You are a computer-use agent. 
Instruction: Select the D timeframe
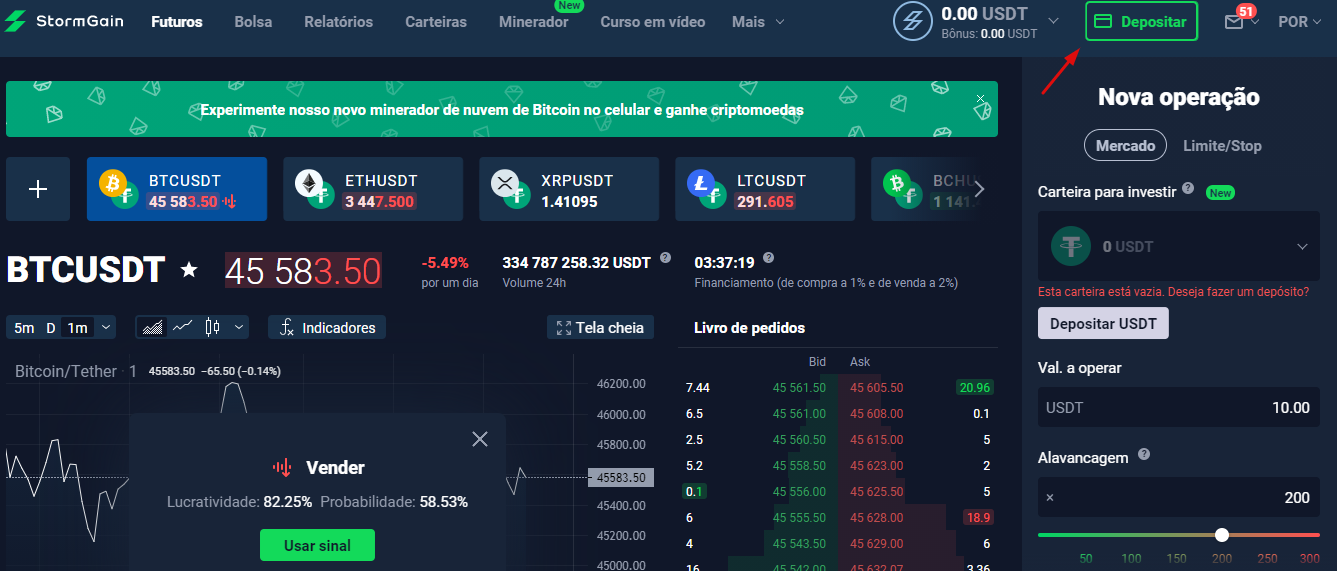coord(50,327)
